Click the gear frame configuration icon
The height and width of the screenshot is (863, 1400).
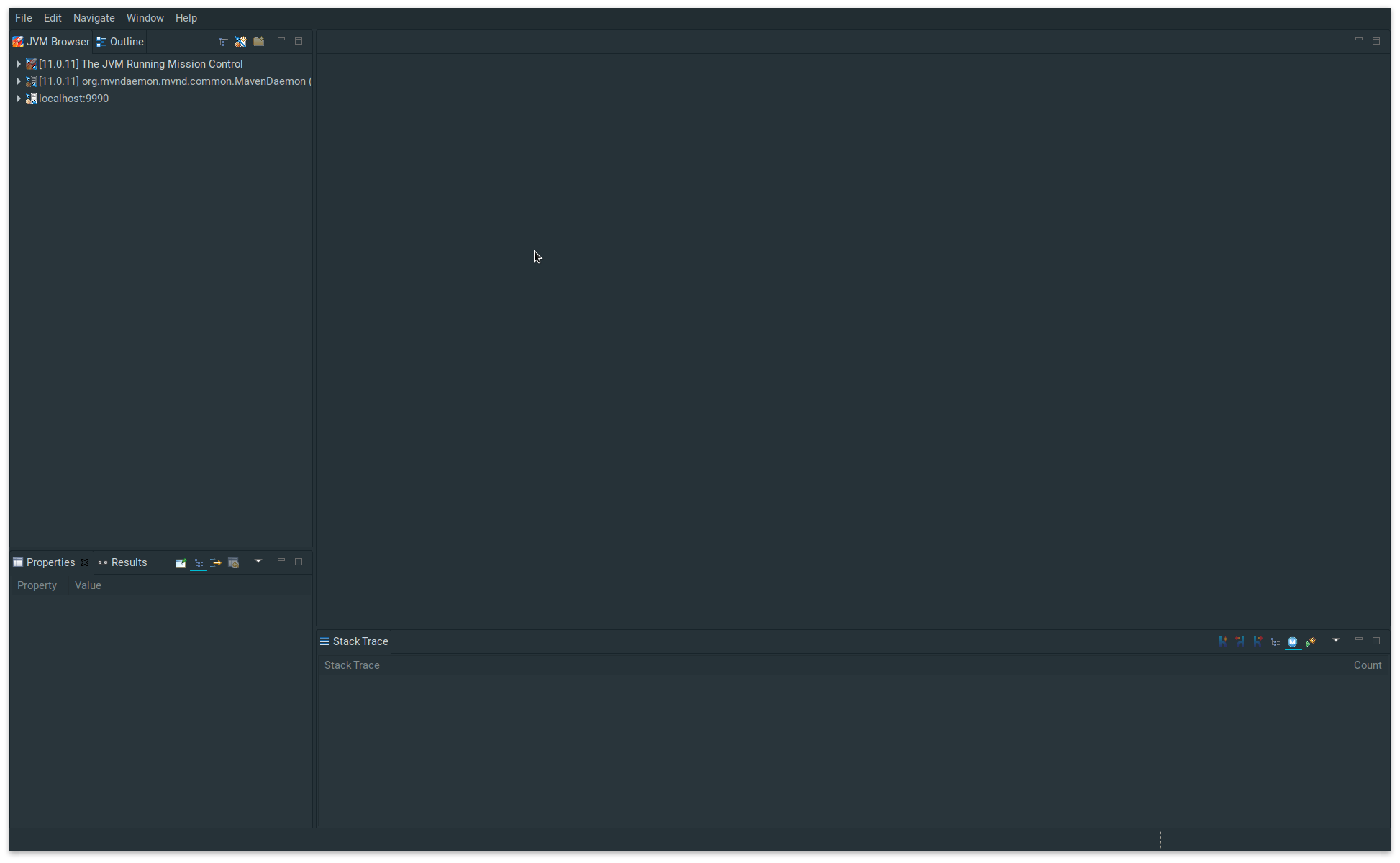tap(1311, 641)
